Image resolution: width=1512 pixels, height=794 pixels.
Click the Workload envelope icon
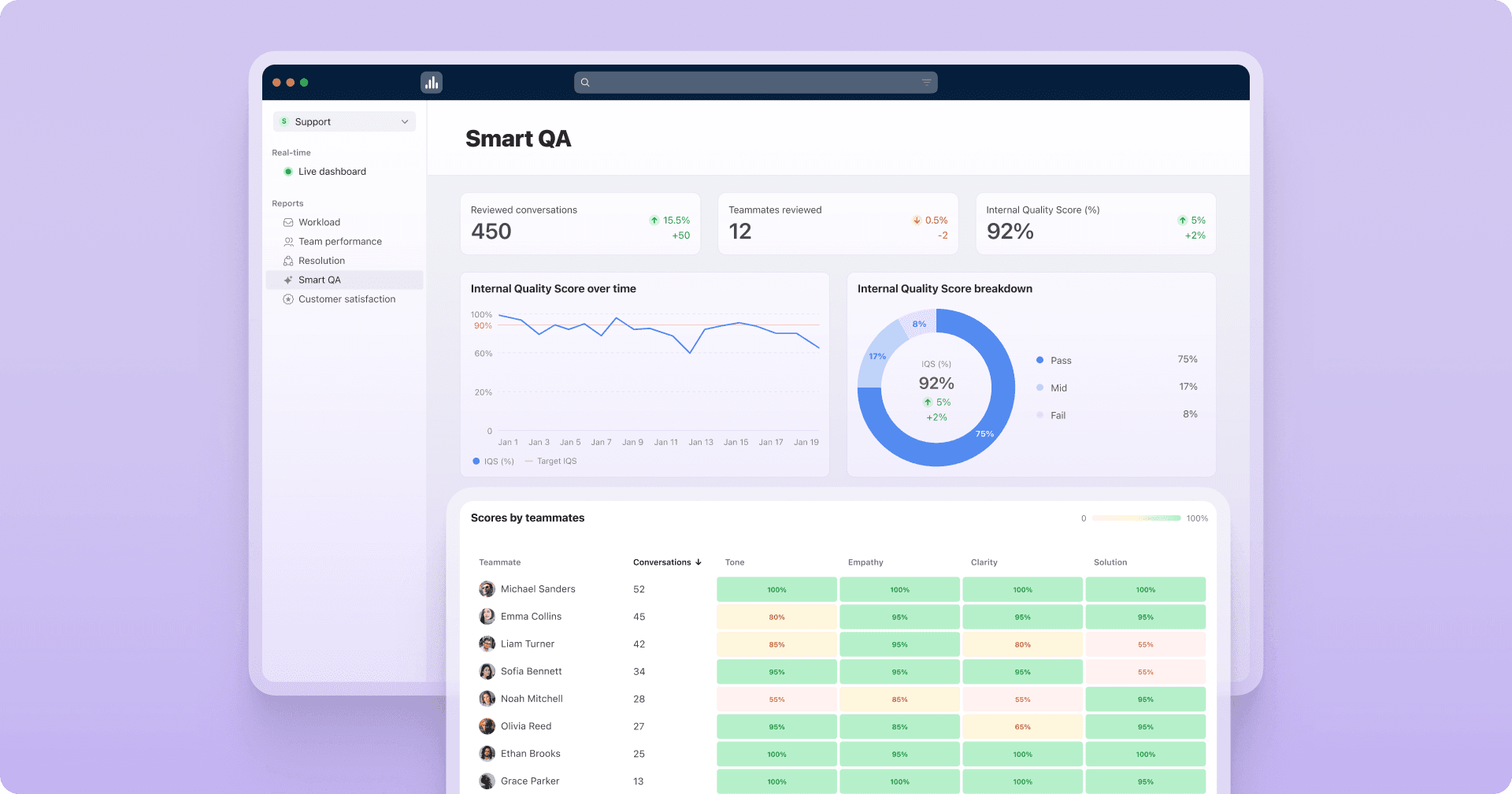tap(288, 223)
